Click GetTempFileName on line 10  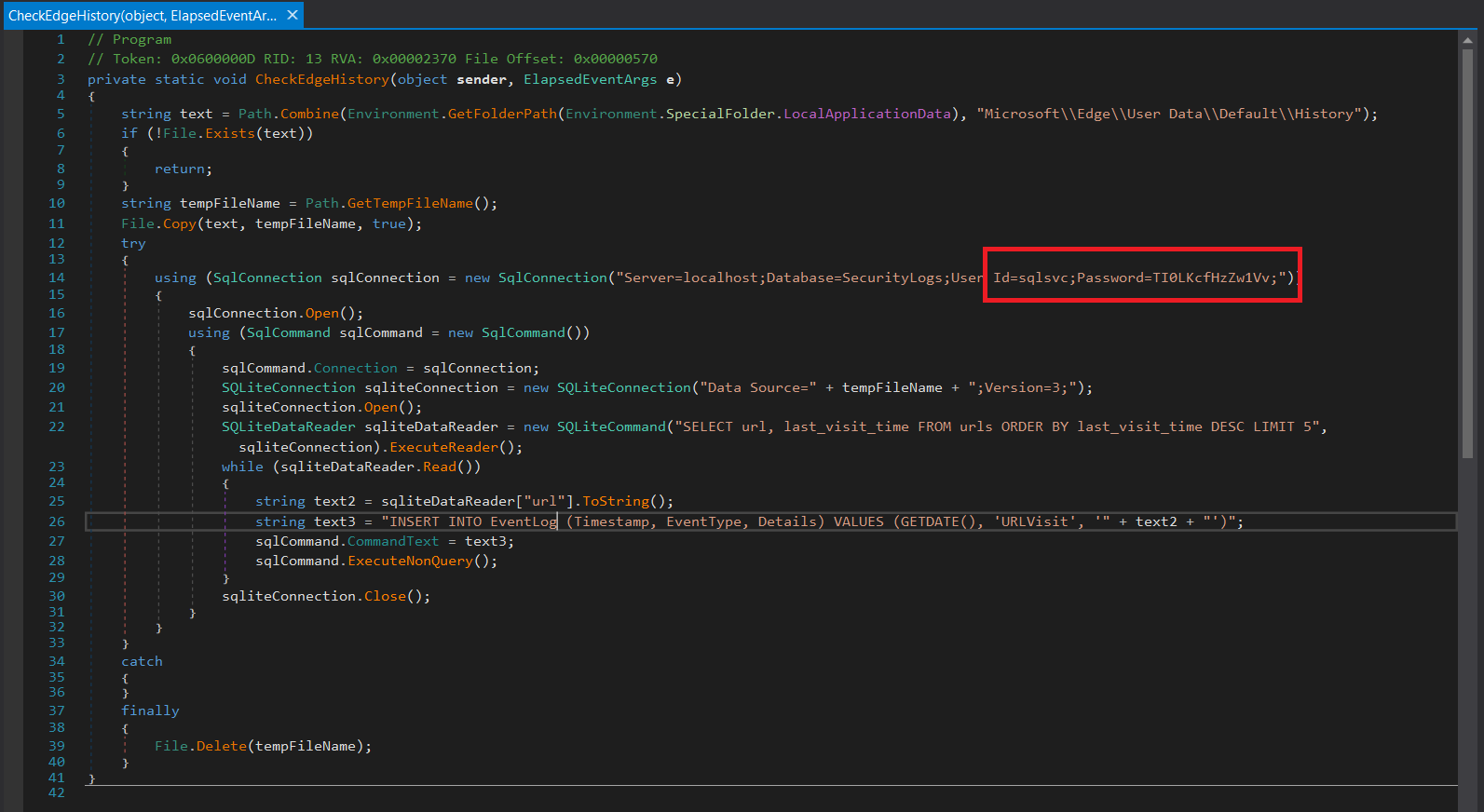click(410, 203)
